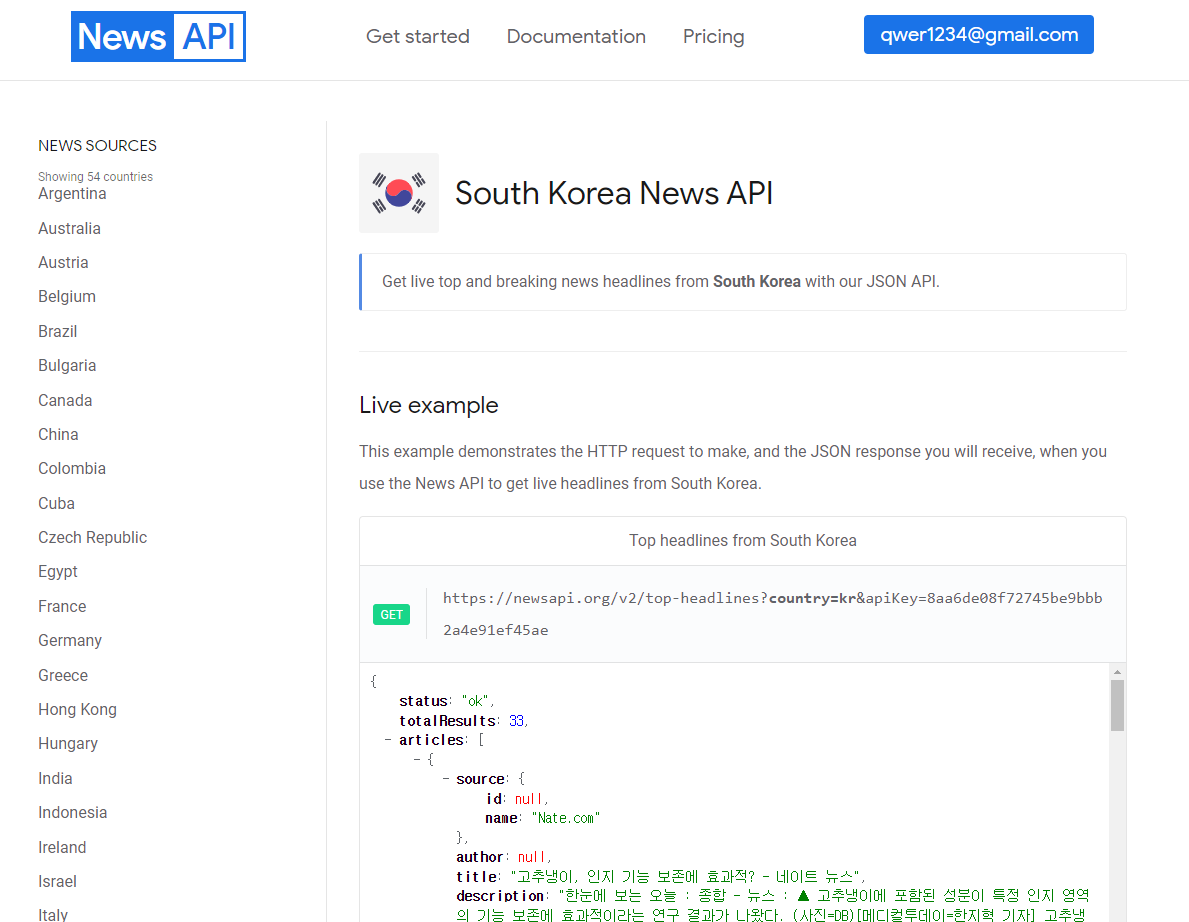Click the request URL text
Screen dimensions: 1189x922
(773, 614)
